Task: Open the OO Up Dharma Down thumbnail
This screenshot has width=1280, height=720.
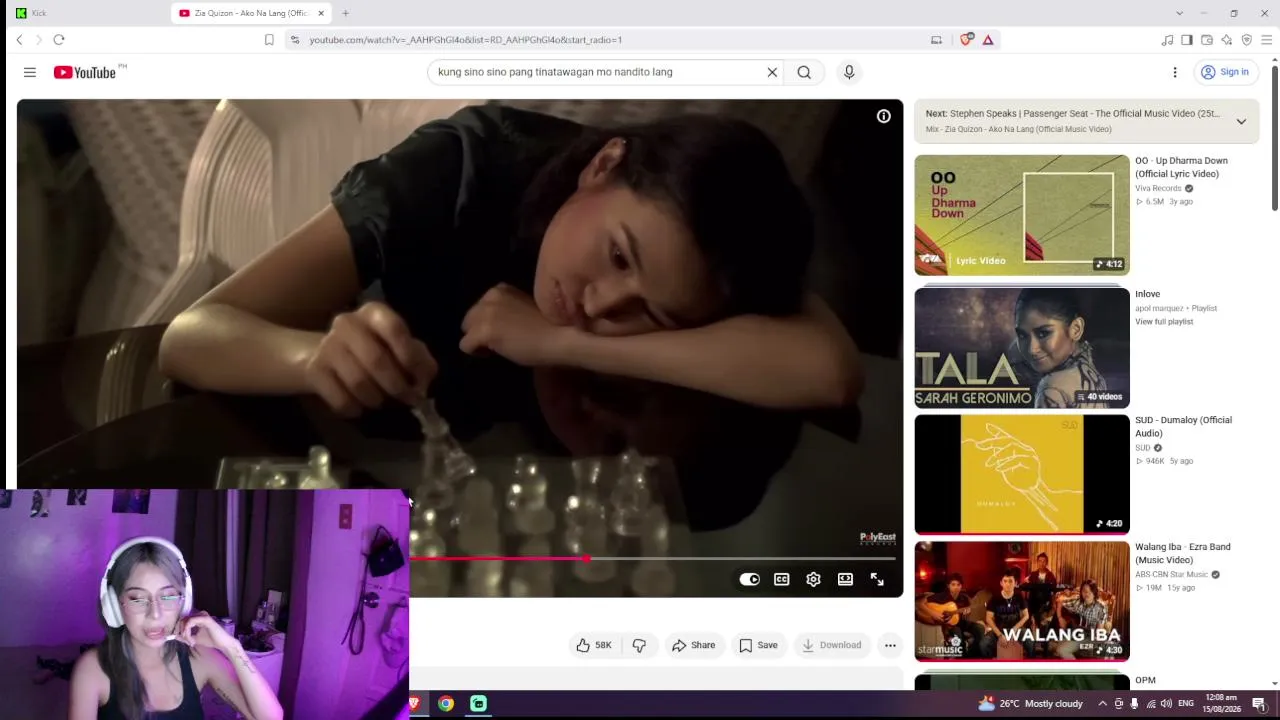Action: pyautogui.click(x=1022, y=215)
